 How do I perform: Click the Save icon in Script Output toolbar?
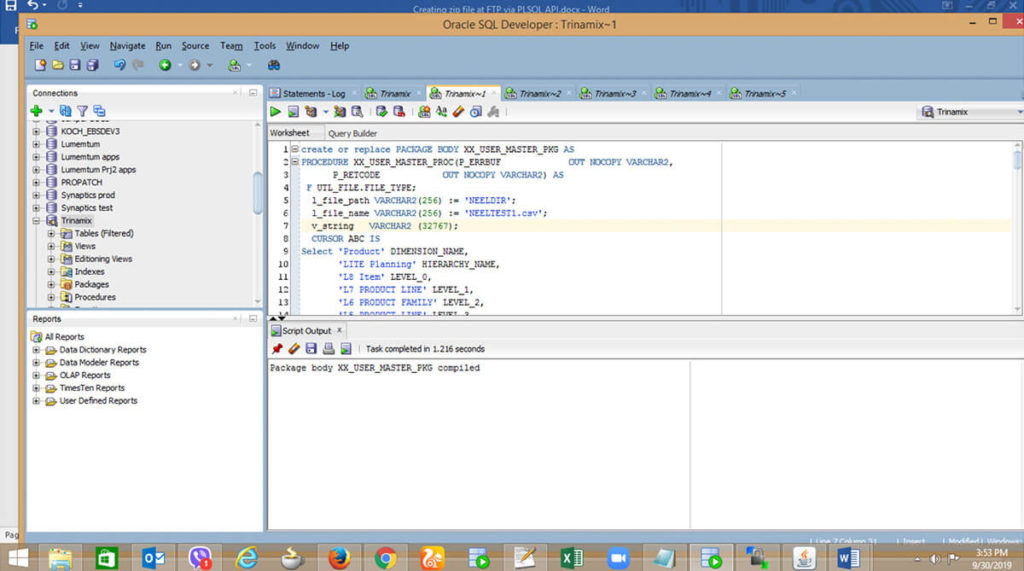[x=311, y=349]
